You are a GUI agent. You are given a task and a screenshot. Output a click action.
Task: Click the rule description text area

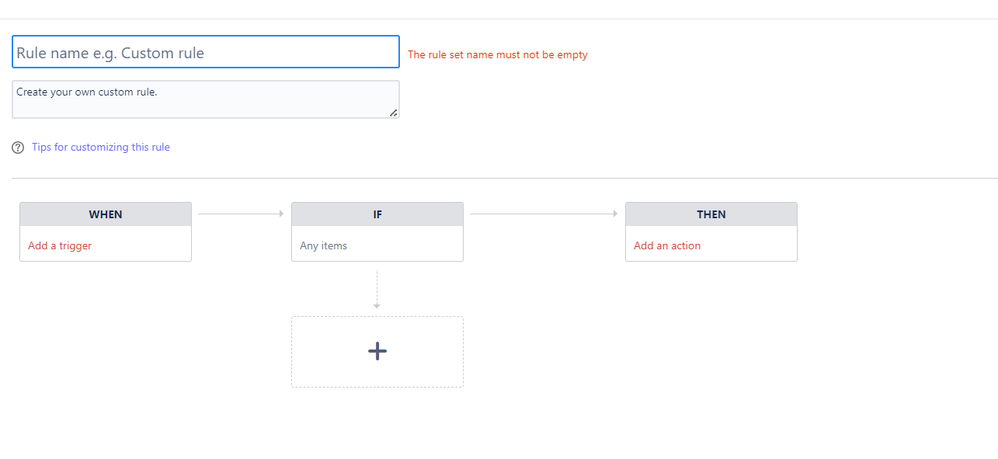click(x=206, y=99)
